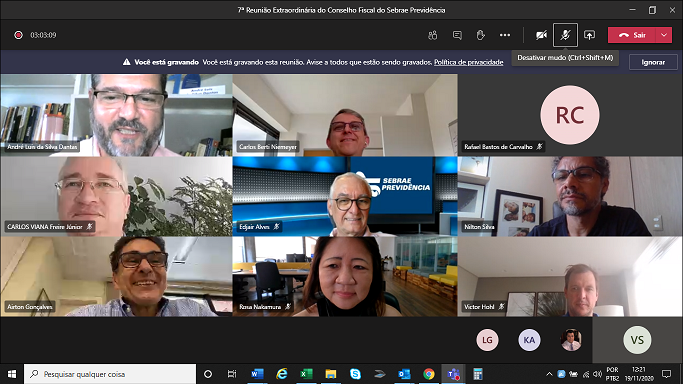
Task: Click the photo participant avatar
Action: [571, 340]
